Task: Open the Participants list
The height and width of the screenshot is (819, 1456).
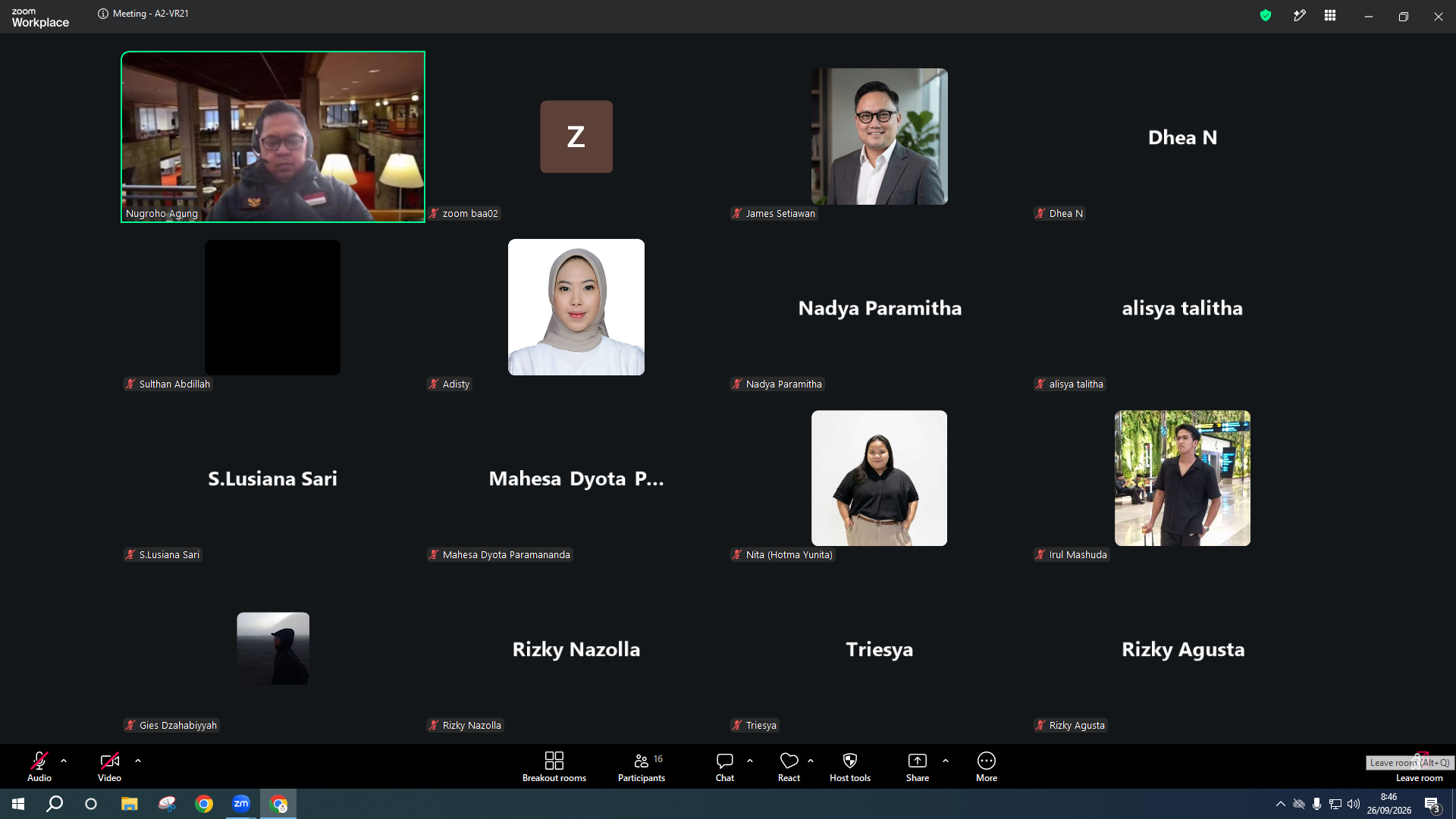Action: pyautogui.click(x=642, y=766)
